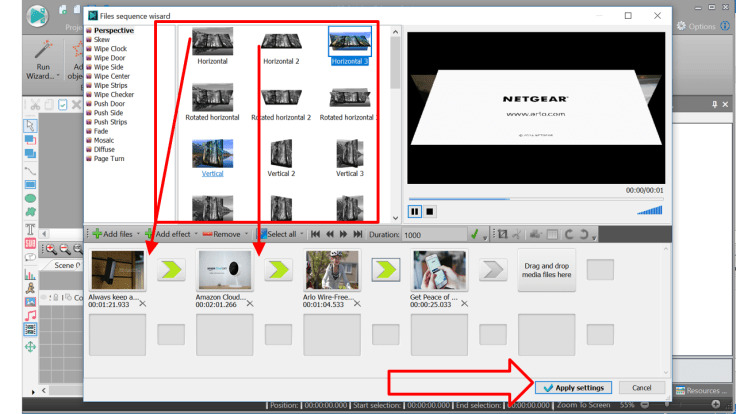Click Select all in the toolbar
Viewport: 736px width, 414px height.
pyautogui.click(x=278, y=234)
